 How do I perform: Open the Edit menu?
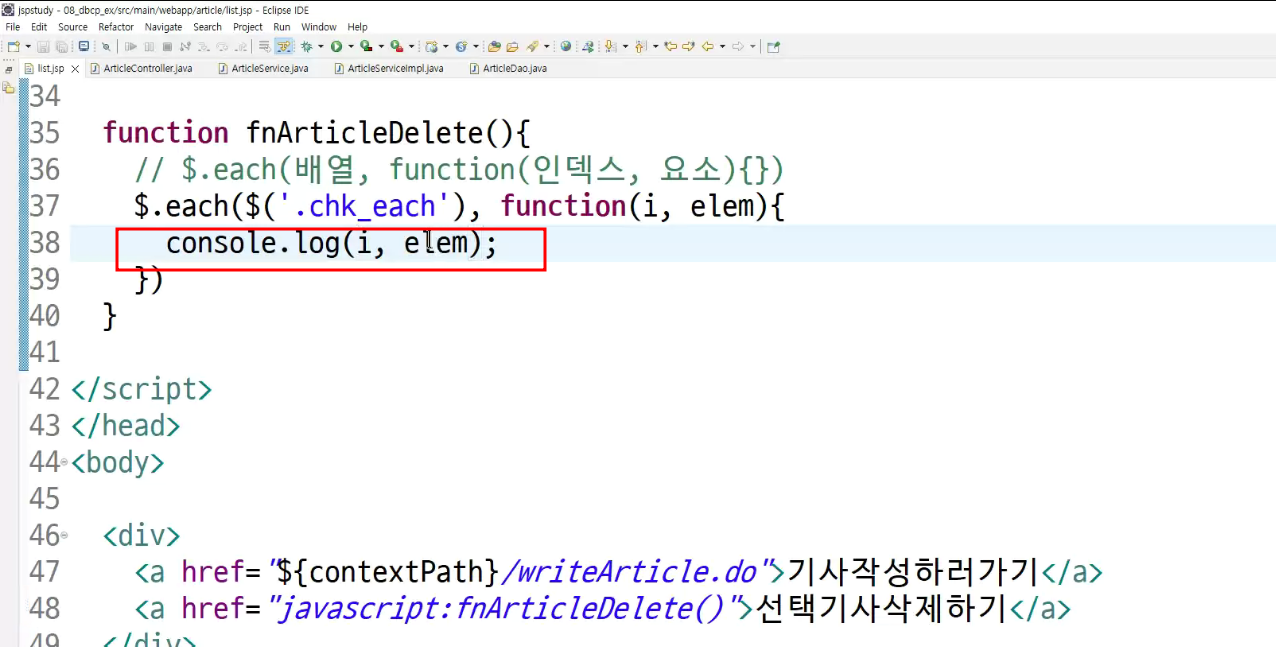point(39,27)
